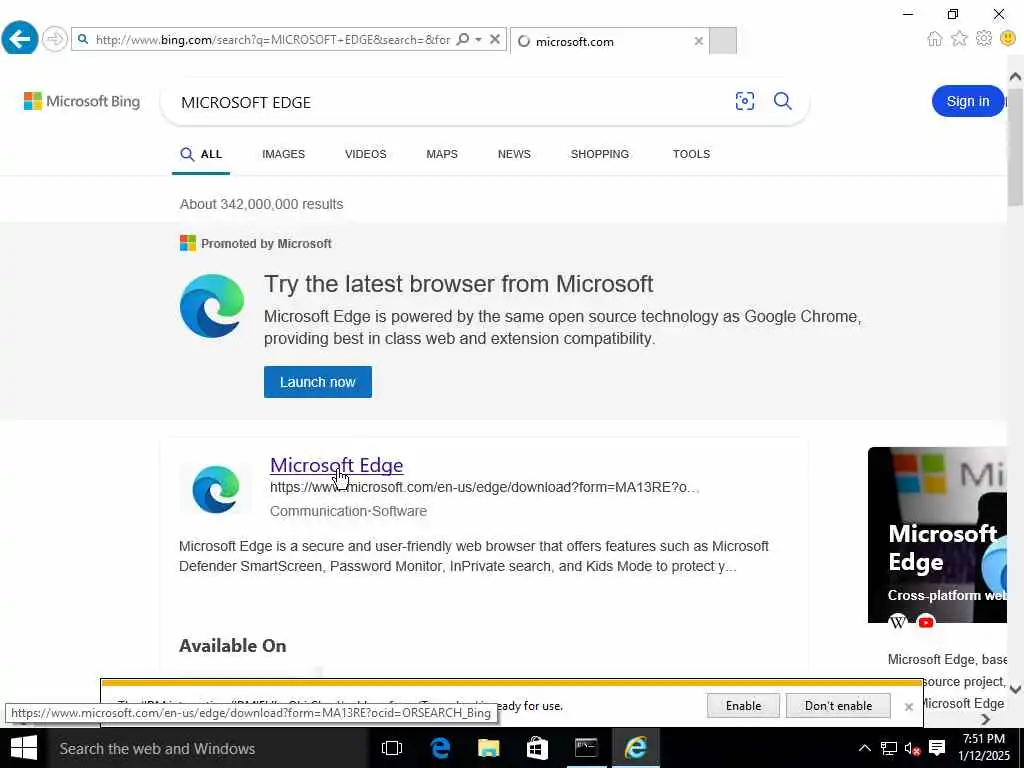
Task: View favorites via the star icon
Action: 959,39
